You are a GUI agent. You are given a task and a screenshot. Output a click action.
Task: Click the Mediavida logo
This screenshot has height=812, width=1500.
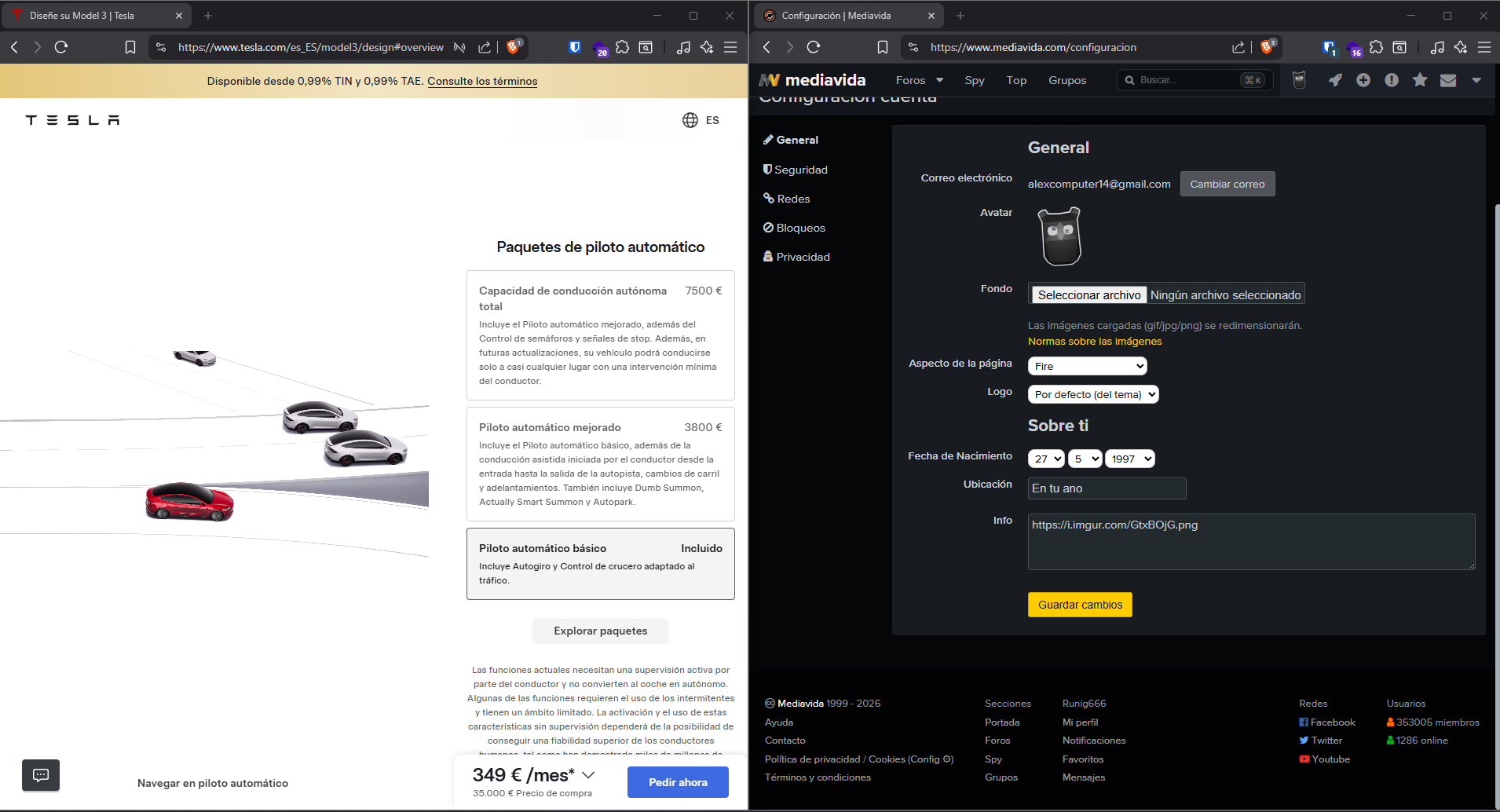tap(812, 80)
